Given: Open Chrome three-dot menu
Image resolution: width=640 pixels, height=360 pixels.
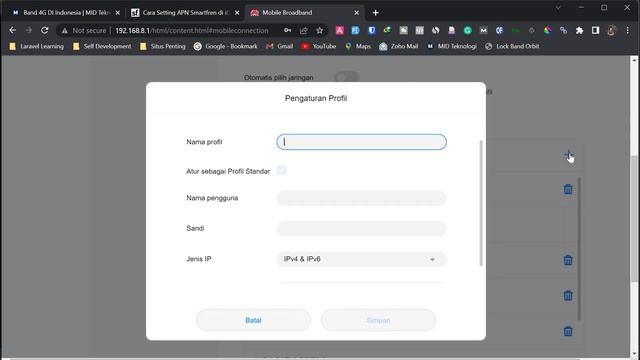Looking at the screenshot, I should (628, 31).
